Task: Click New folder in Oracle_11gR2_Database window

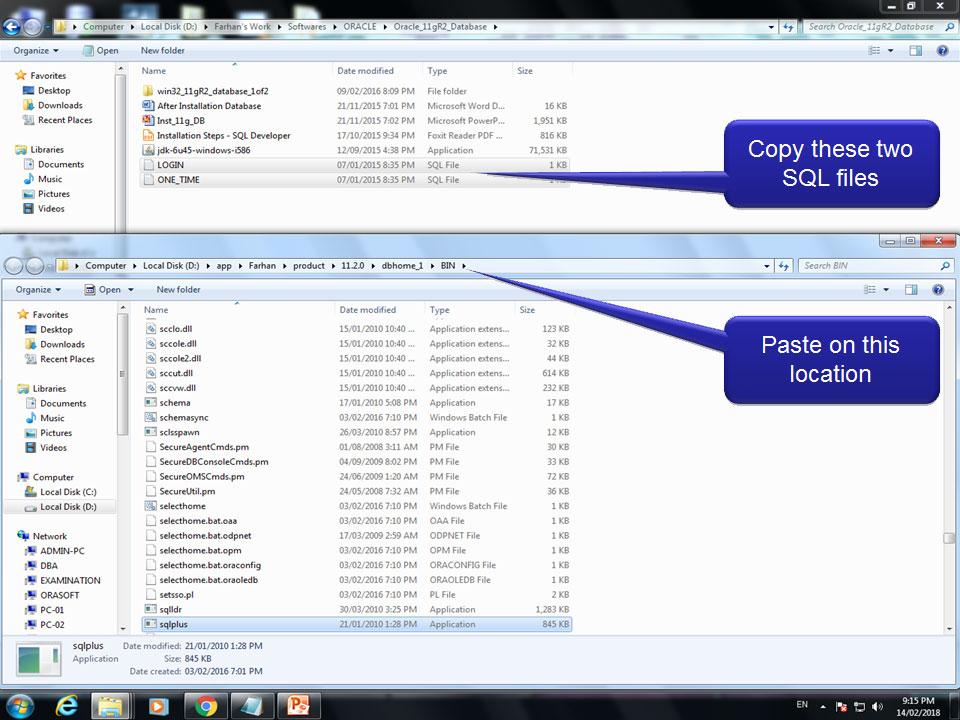Action: (162, 51)
